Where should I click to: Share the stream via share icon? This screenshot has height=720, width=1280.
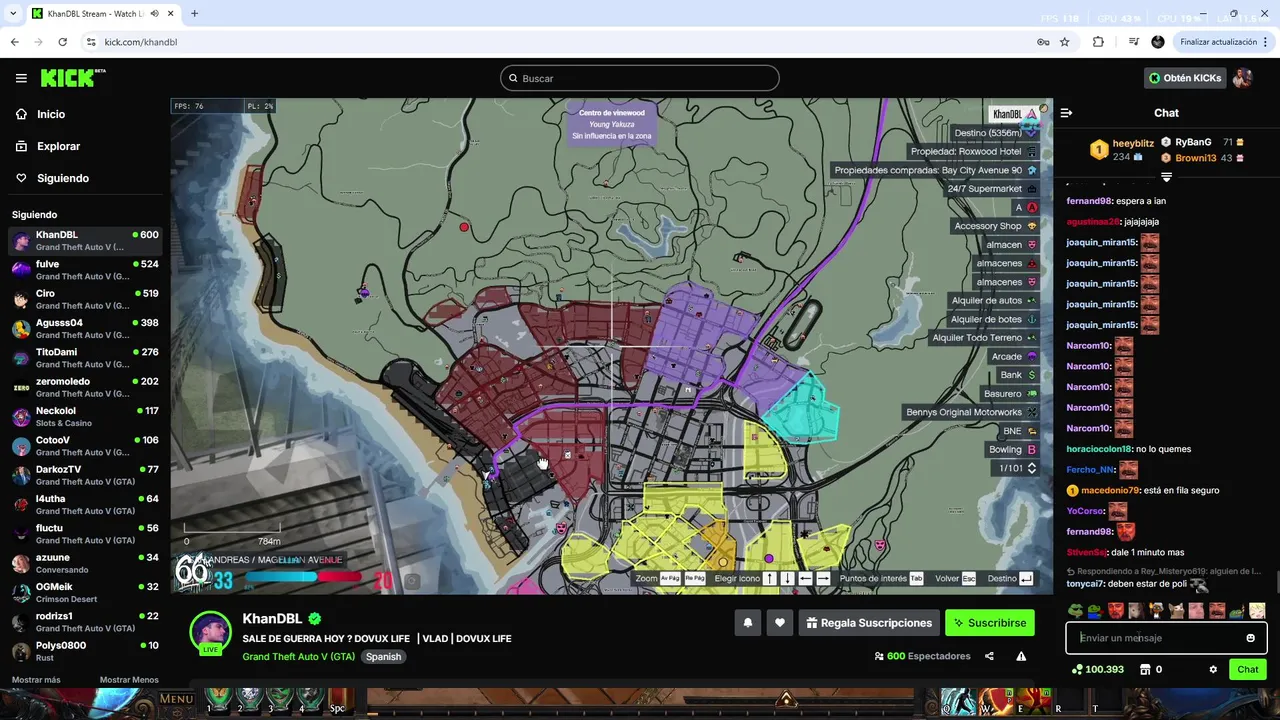click(989, 656)
